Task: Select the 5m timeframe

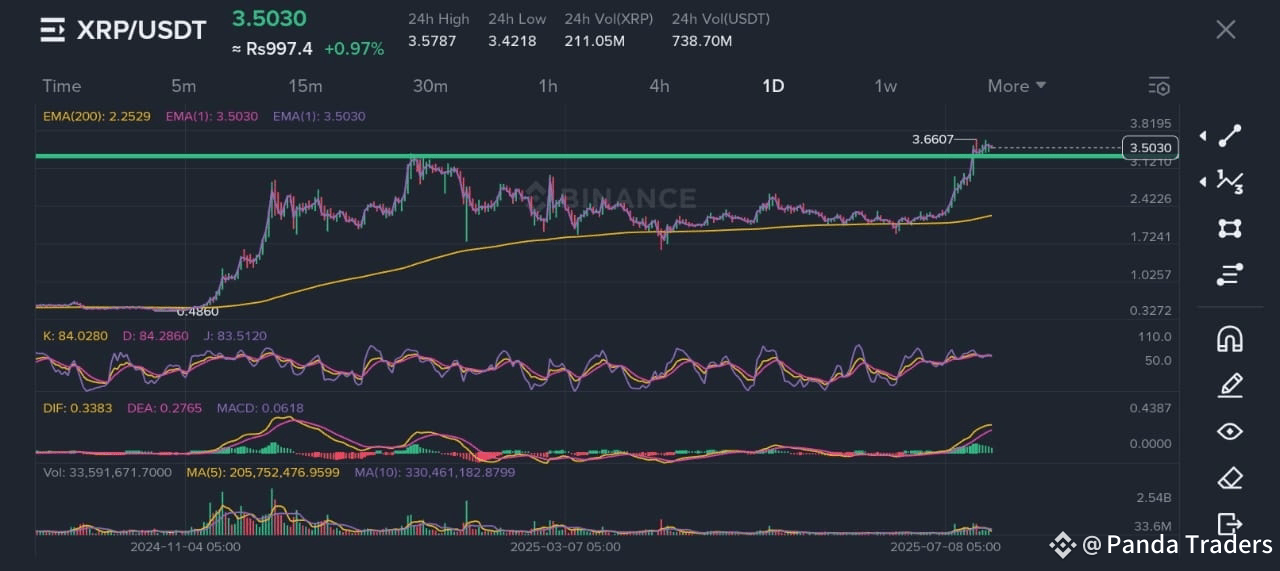Action: click(184, 86)
